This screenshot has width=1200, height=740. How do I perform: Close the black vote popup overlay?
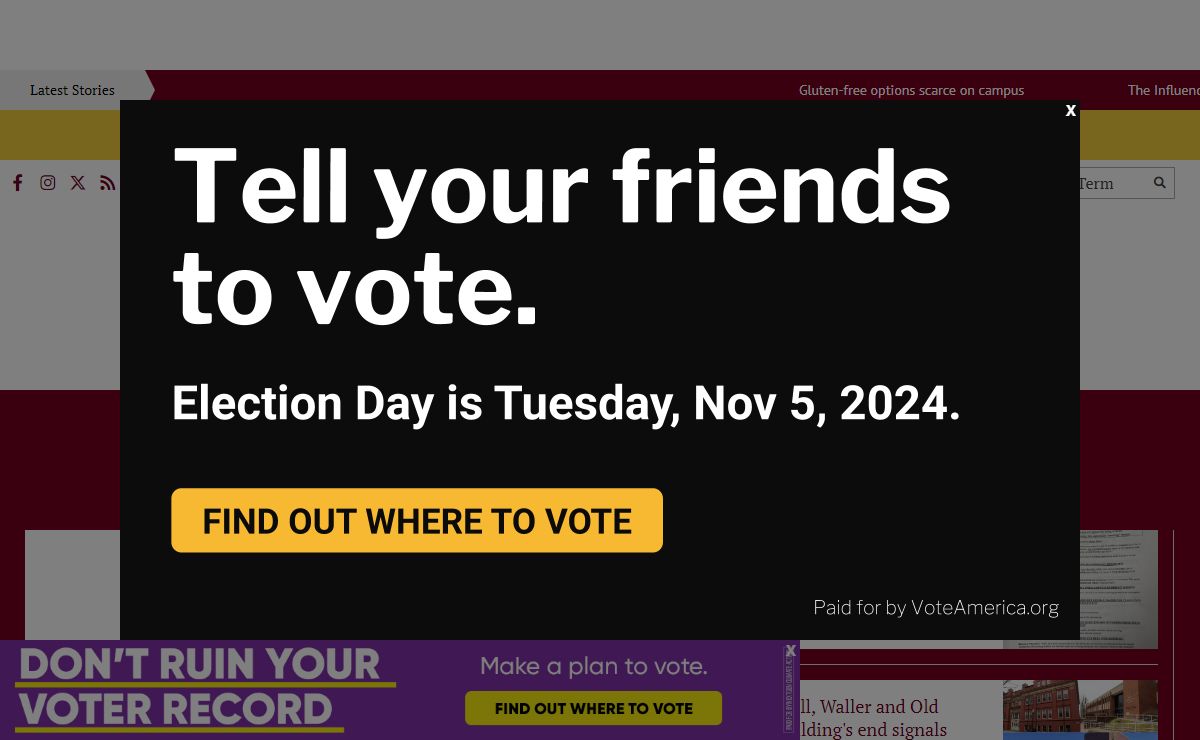pyautogui.click(x=1070, y=111)
